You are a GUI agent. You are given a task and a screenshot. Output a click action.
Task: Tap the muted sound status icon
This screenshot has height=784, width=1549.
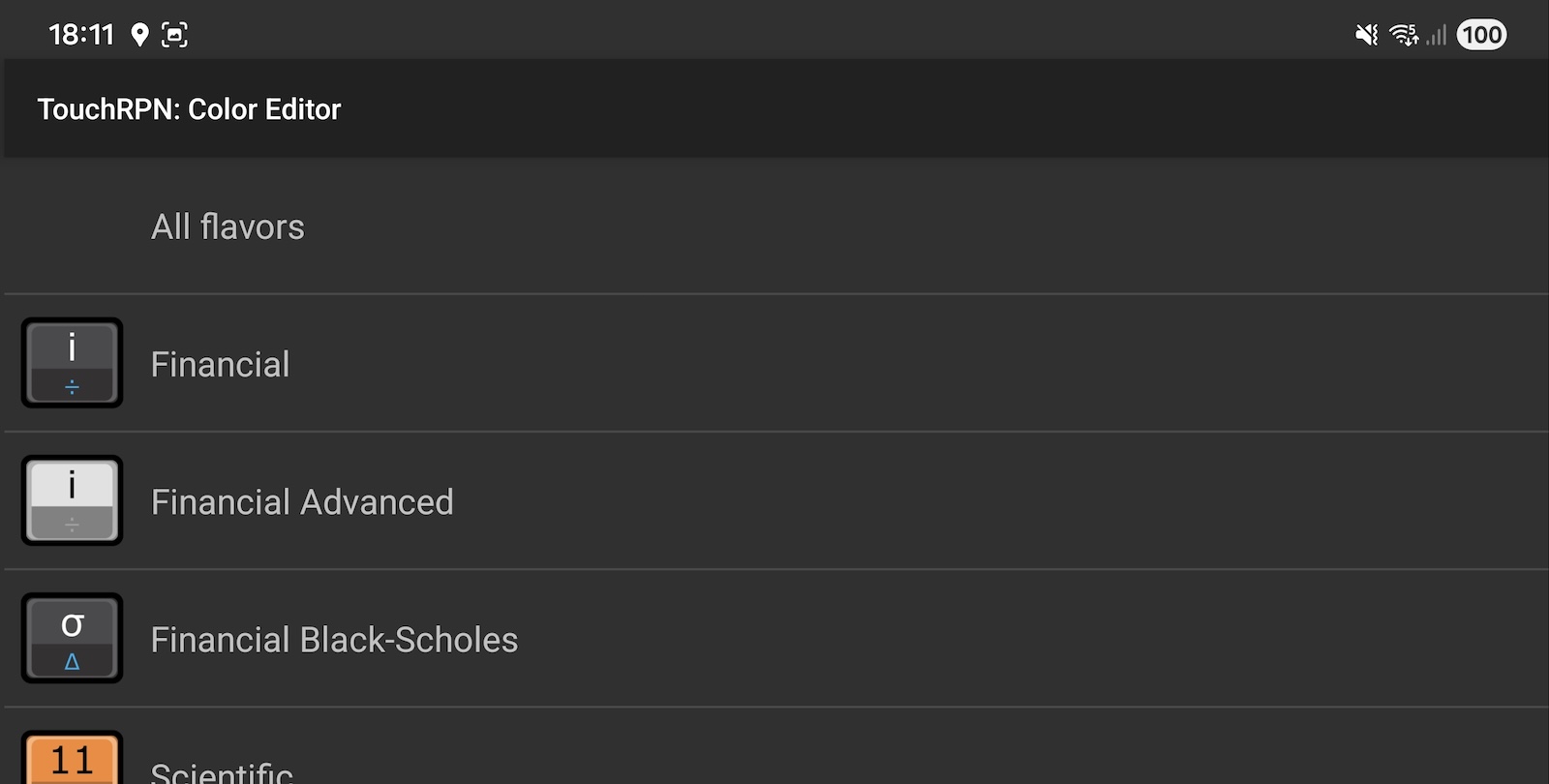[1366, 36]
